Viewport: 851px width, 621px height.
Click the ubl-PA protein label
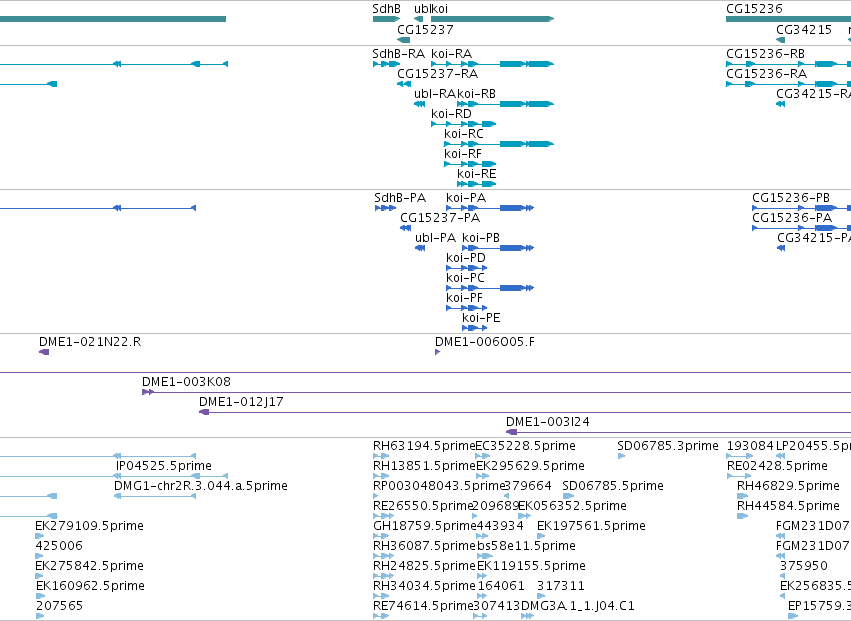point(435,238)
